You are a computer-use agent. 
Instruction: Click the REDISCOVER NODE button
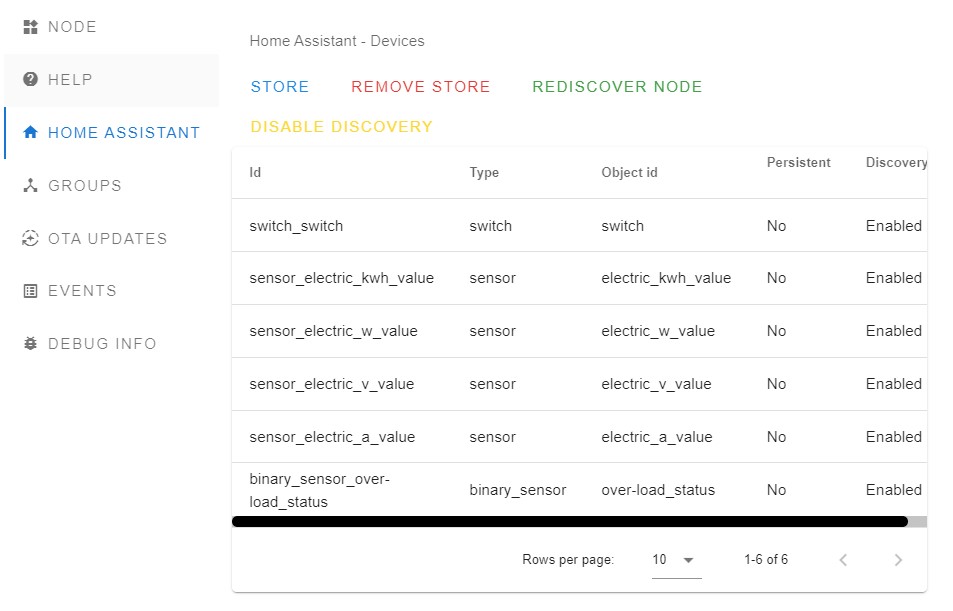click(618, 86)
